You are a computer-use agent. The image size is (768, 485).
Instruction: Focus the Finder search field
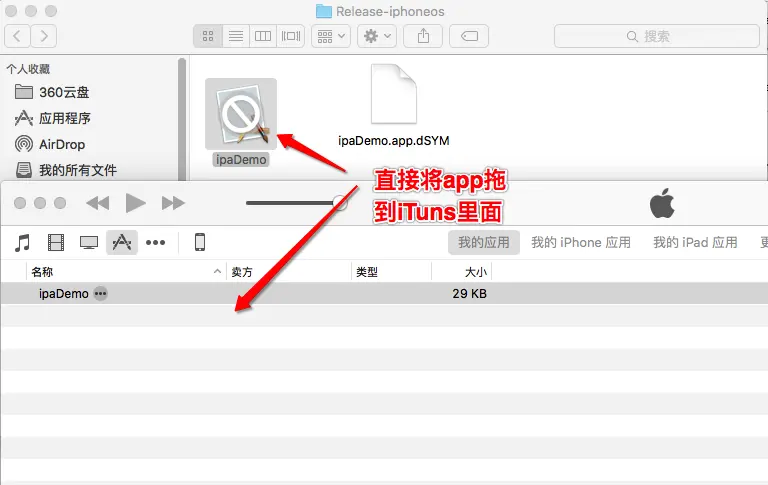(x=656, y=36)
